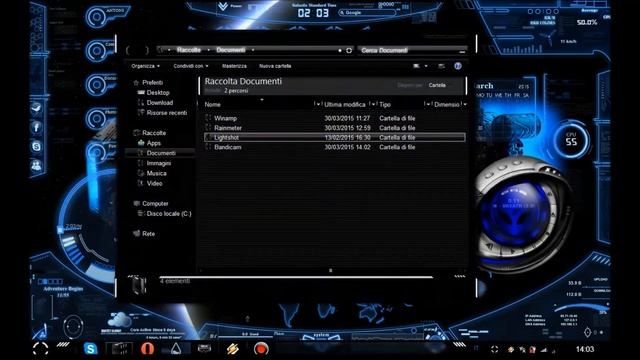Open the Explorer help icon
Screen dimensions: 640x360
458,66
